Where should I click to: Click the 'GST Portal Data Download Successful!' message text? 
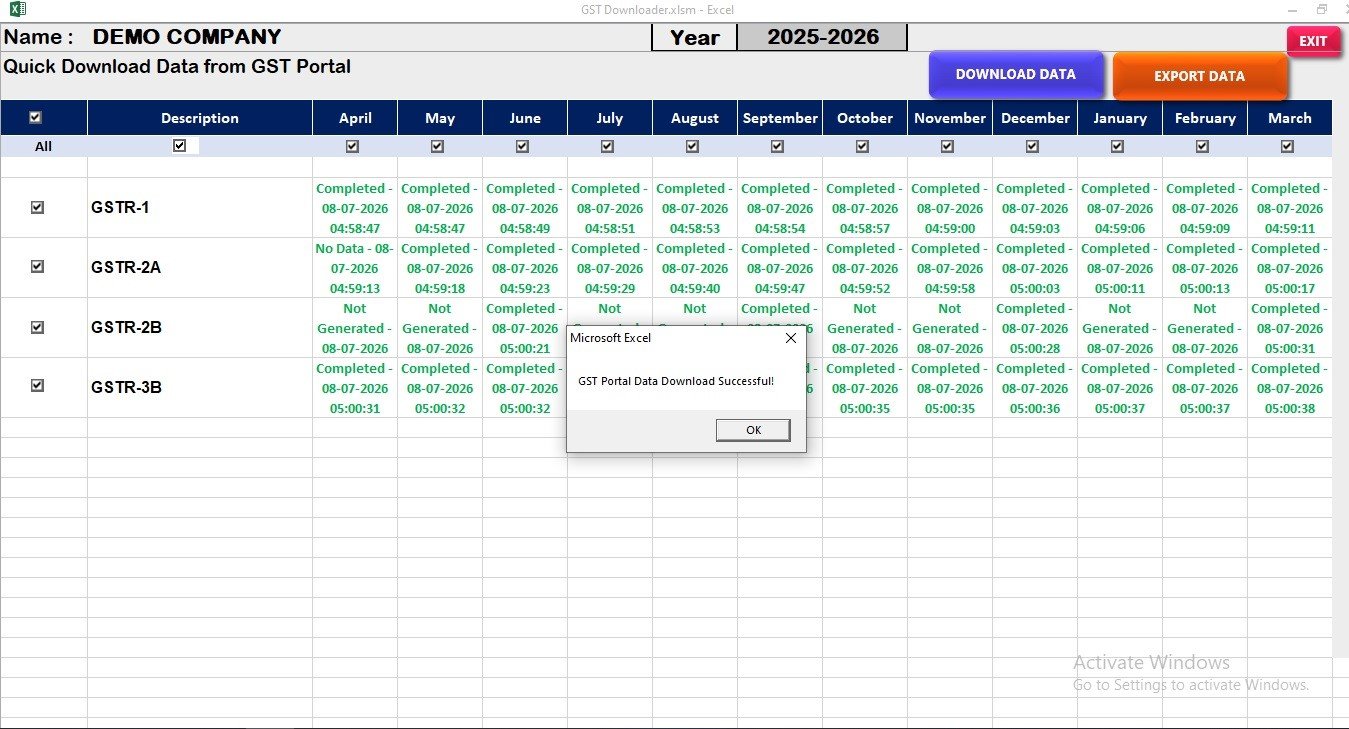point(676,381)
